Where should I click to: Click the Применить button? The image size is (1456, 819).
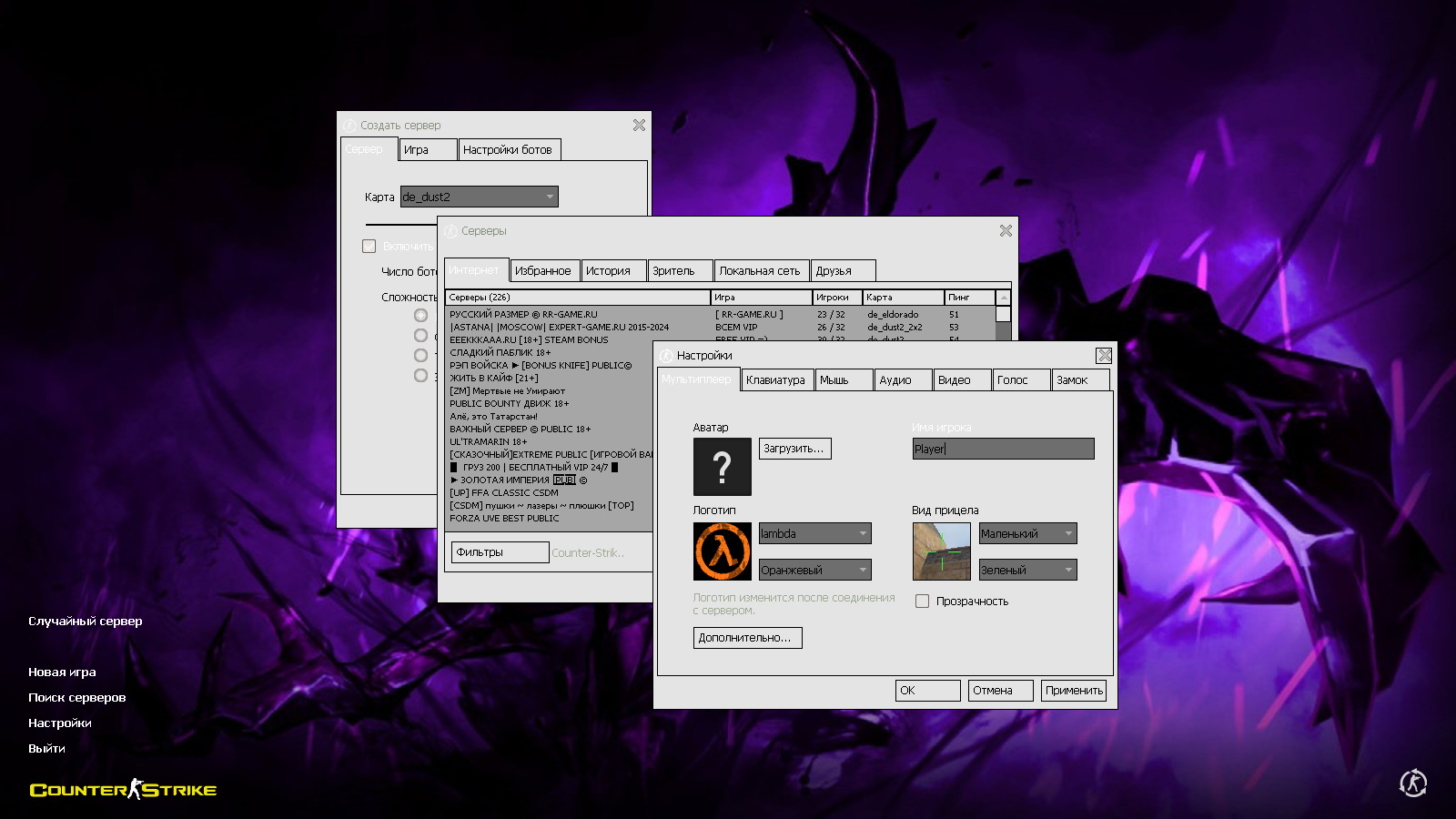pos(1074,691)
